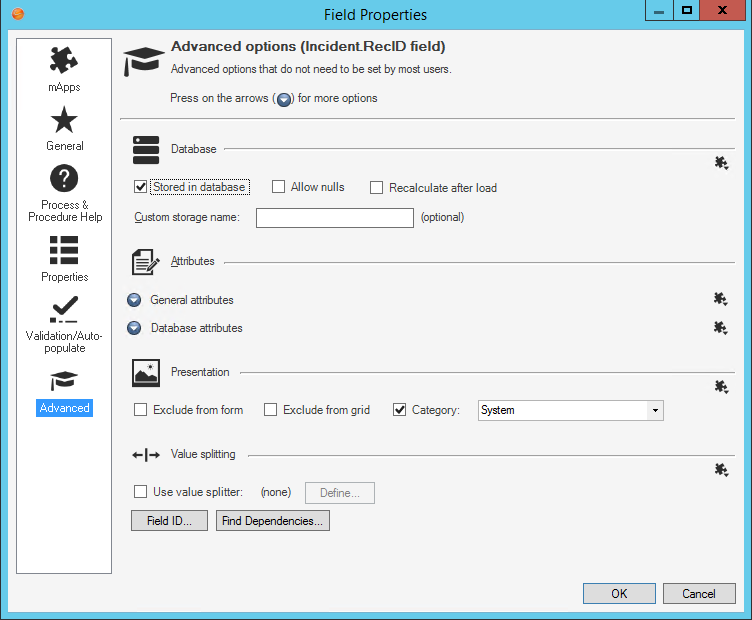Screen dimensions: 752x620
Task: Expand General attributes arrow
Action: tap(134, 300)
